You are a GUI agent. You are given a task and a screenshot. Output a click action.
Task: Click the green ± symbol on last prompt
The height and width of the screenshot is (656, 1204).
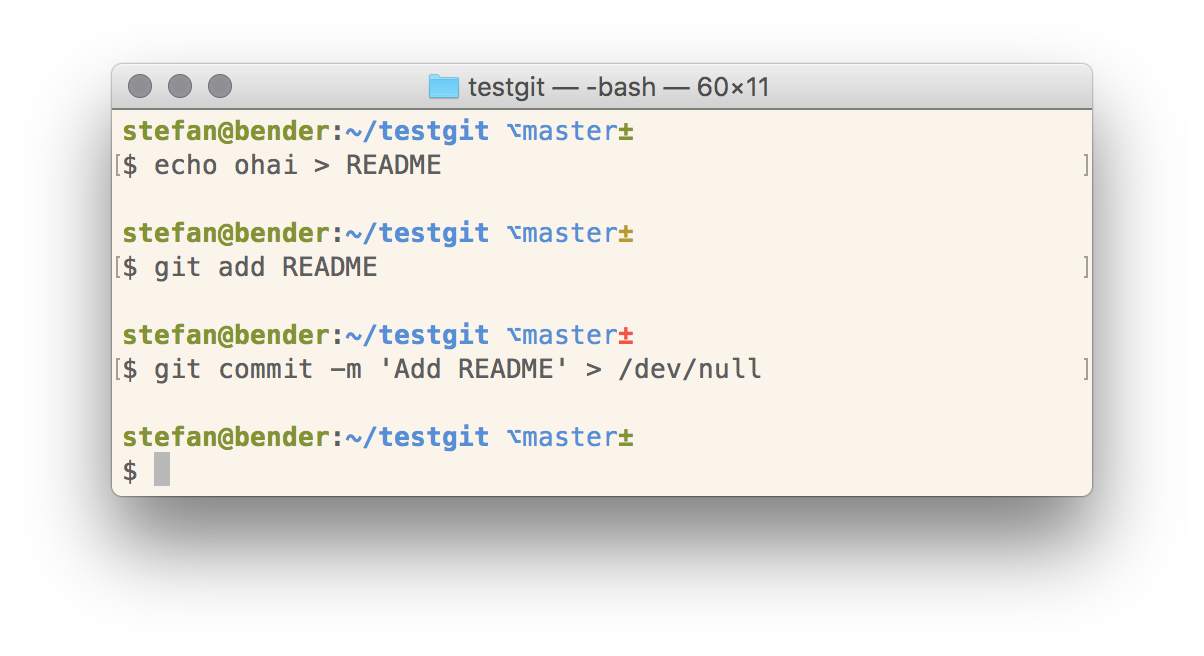tap(626, 437)
